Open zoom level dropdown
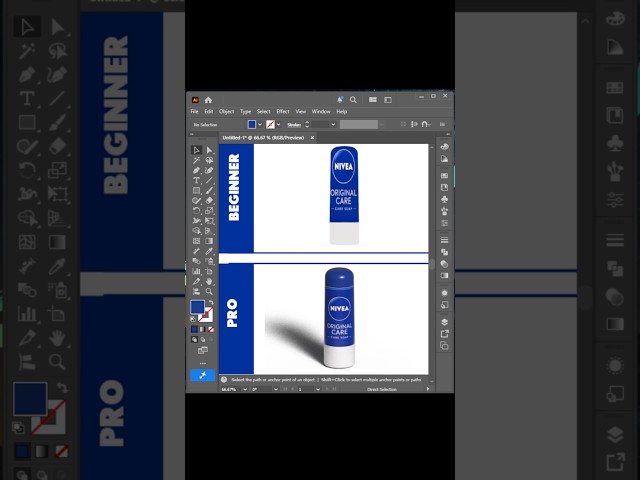Image resolution: width=640 pixels, height=480 pixels. click(245, 389)
